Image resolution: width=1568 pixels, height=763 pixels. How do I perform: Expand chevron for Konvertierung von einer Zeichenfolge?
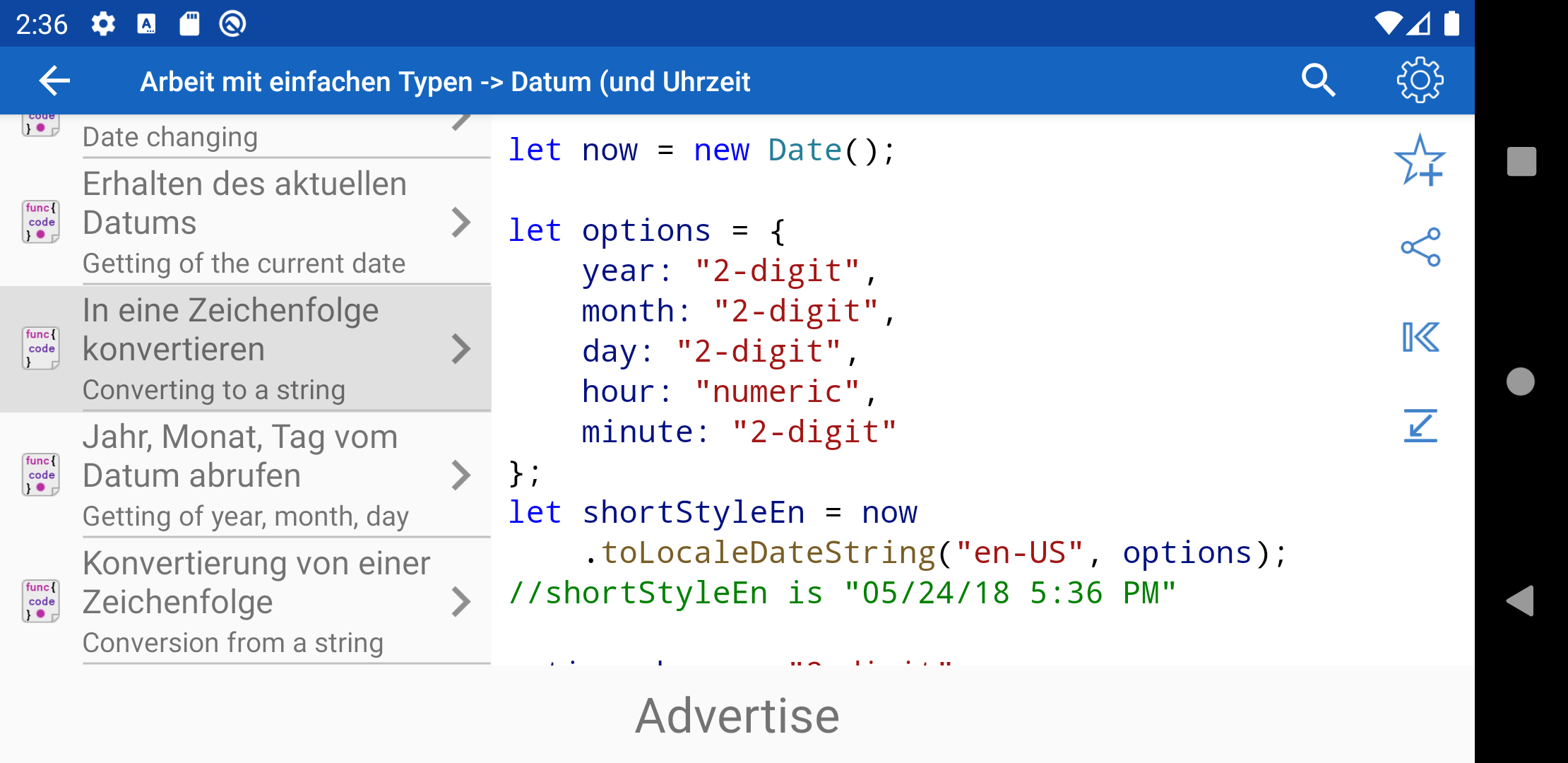click(x=461, y=602)
